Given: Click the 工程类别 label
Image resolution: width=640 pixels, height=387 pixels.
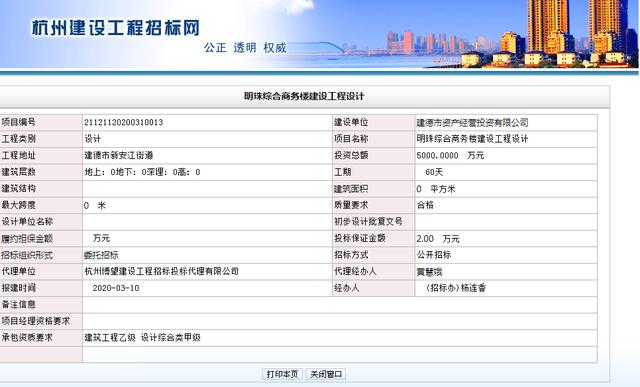Looking at the screenshot, I should pyautogui.click(x=18, y=139).
